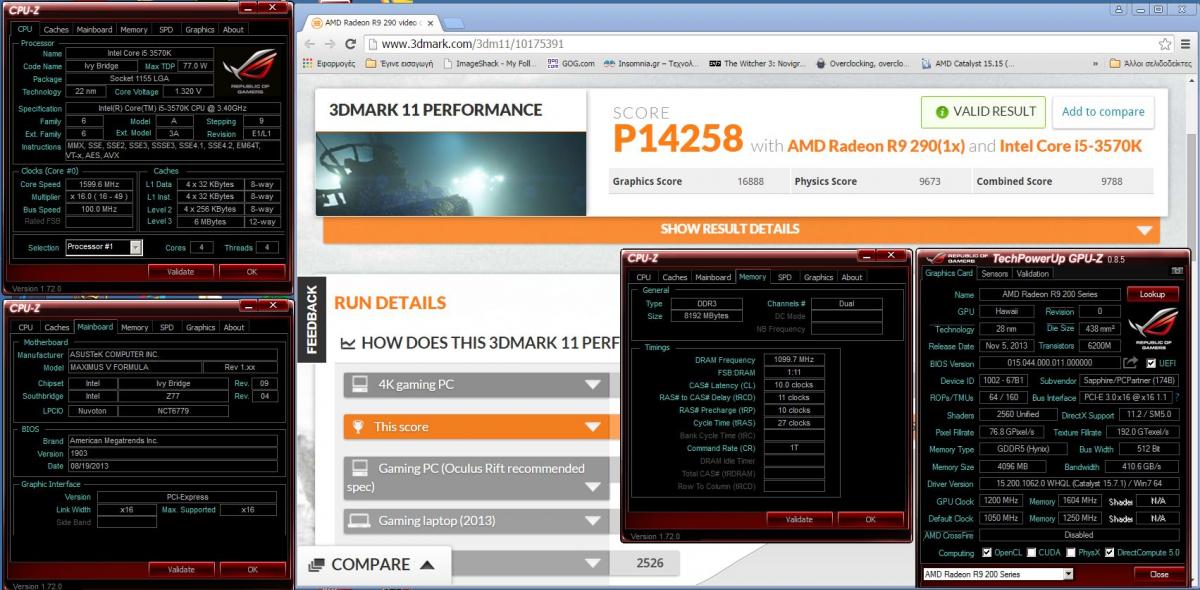Expand the COMPARE panel arrow
Viewport: 1200px width, 590px height.
click(427, 565)
